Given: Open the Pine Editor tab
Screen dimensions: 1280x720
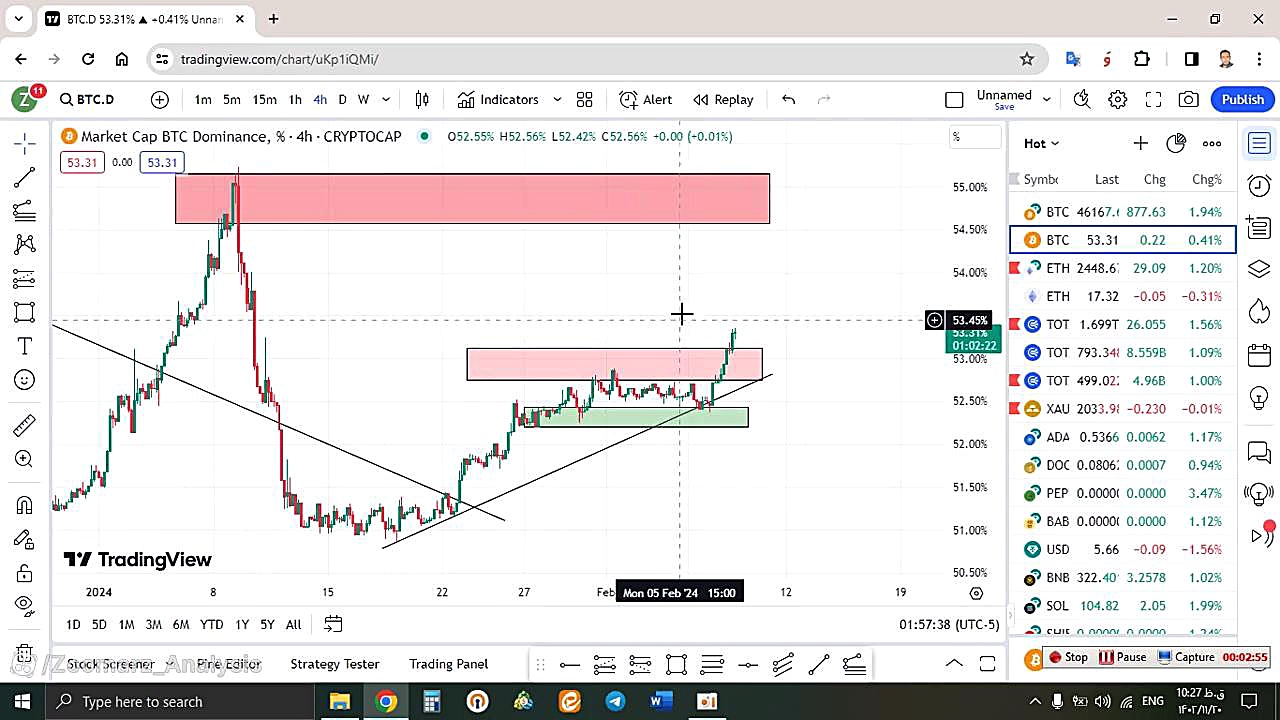Looking at the screenshot, I should coord(229,664).
